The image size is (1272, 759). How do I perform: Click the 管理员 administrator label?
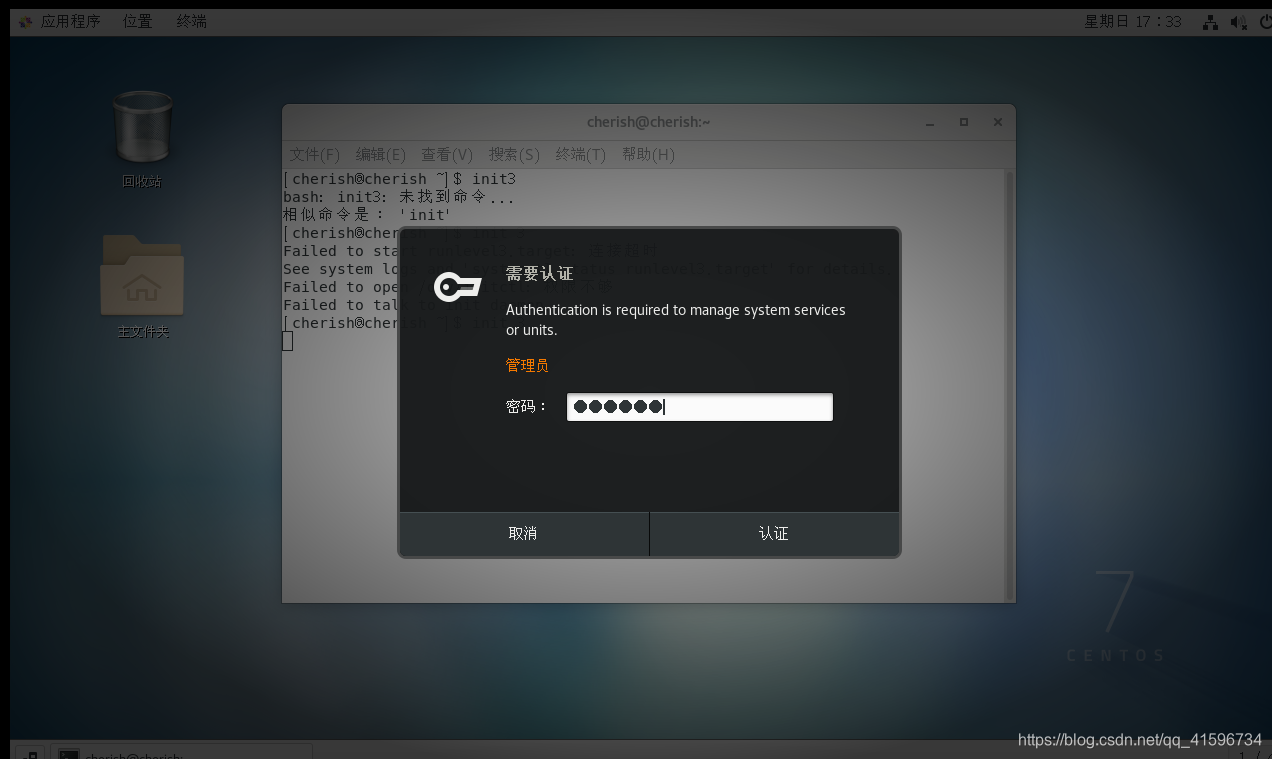pyautogui.click(x=527, y=365)
